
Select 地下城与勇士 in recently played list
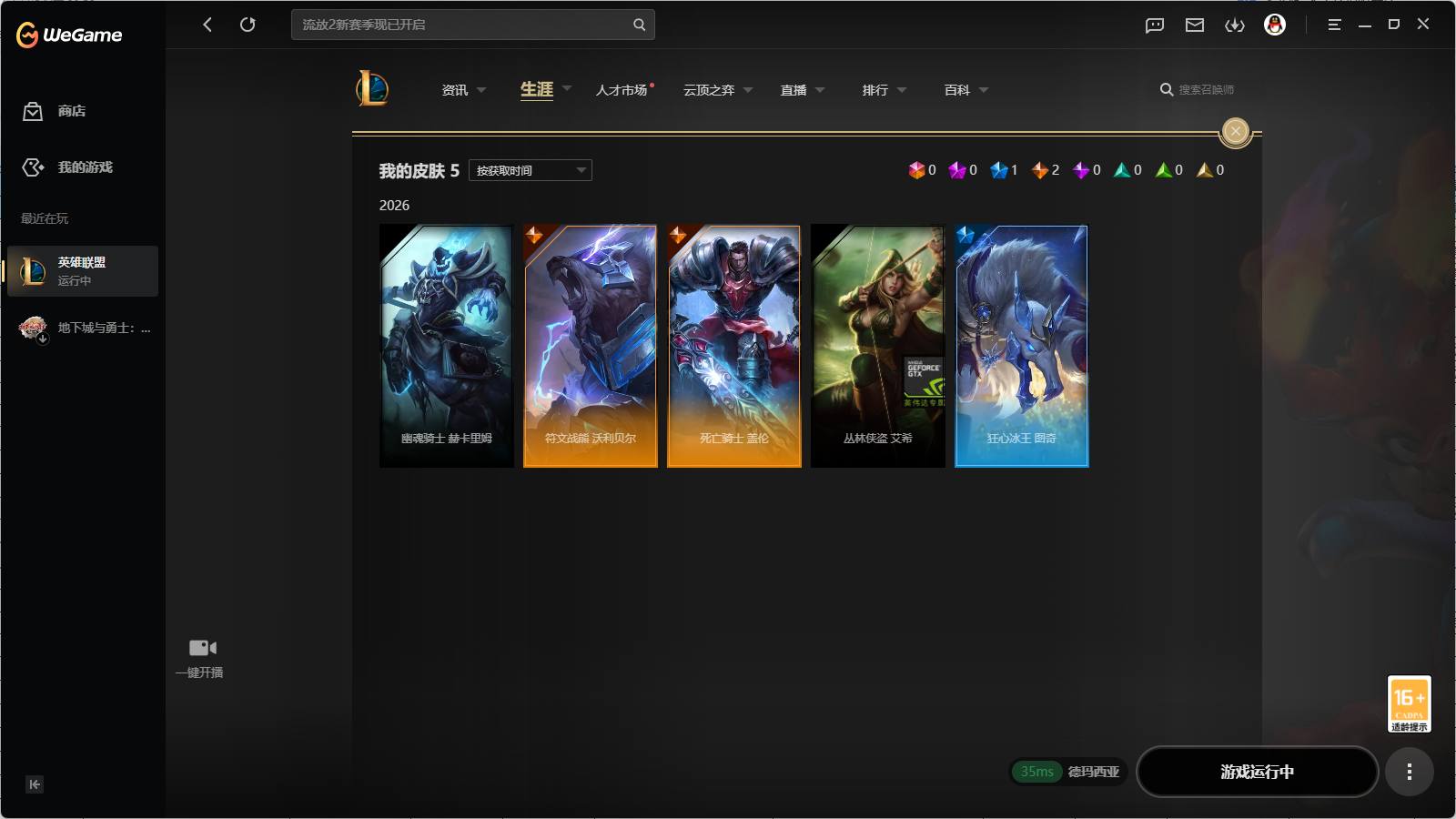pyautogui.click(x=83, y=328)
